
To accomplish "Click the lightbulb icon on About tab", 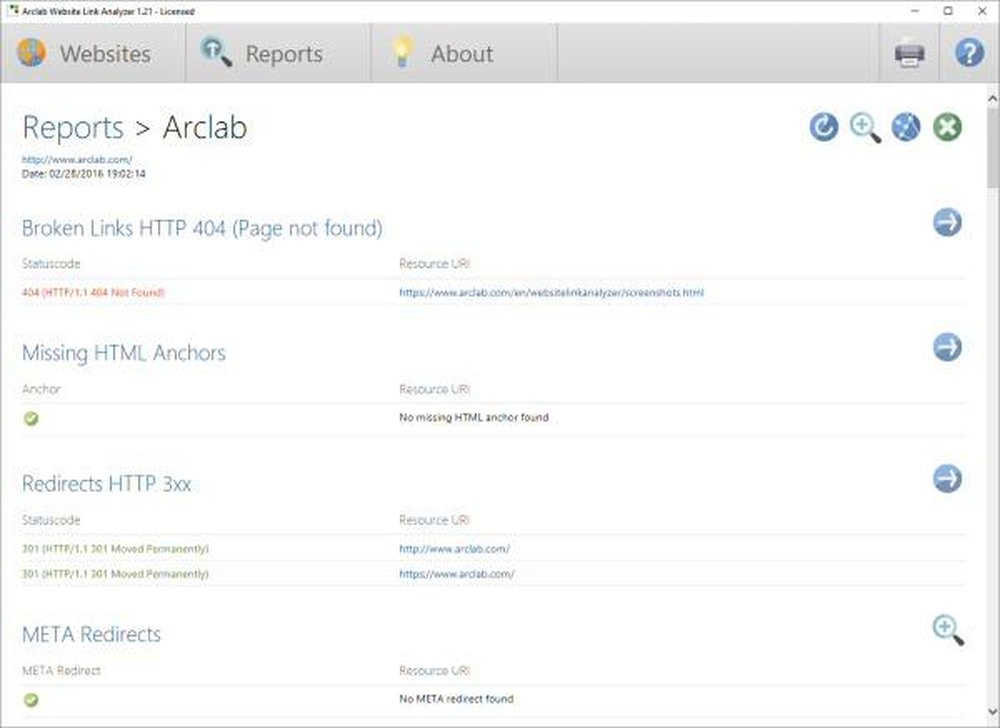I will point(402,52).
